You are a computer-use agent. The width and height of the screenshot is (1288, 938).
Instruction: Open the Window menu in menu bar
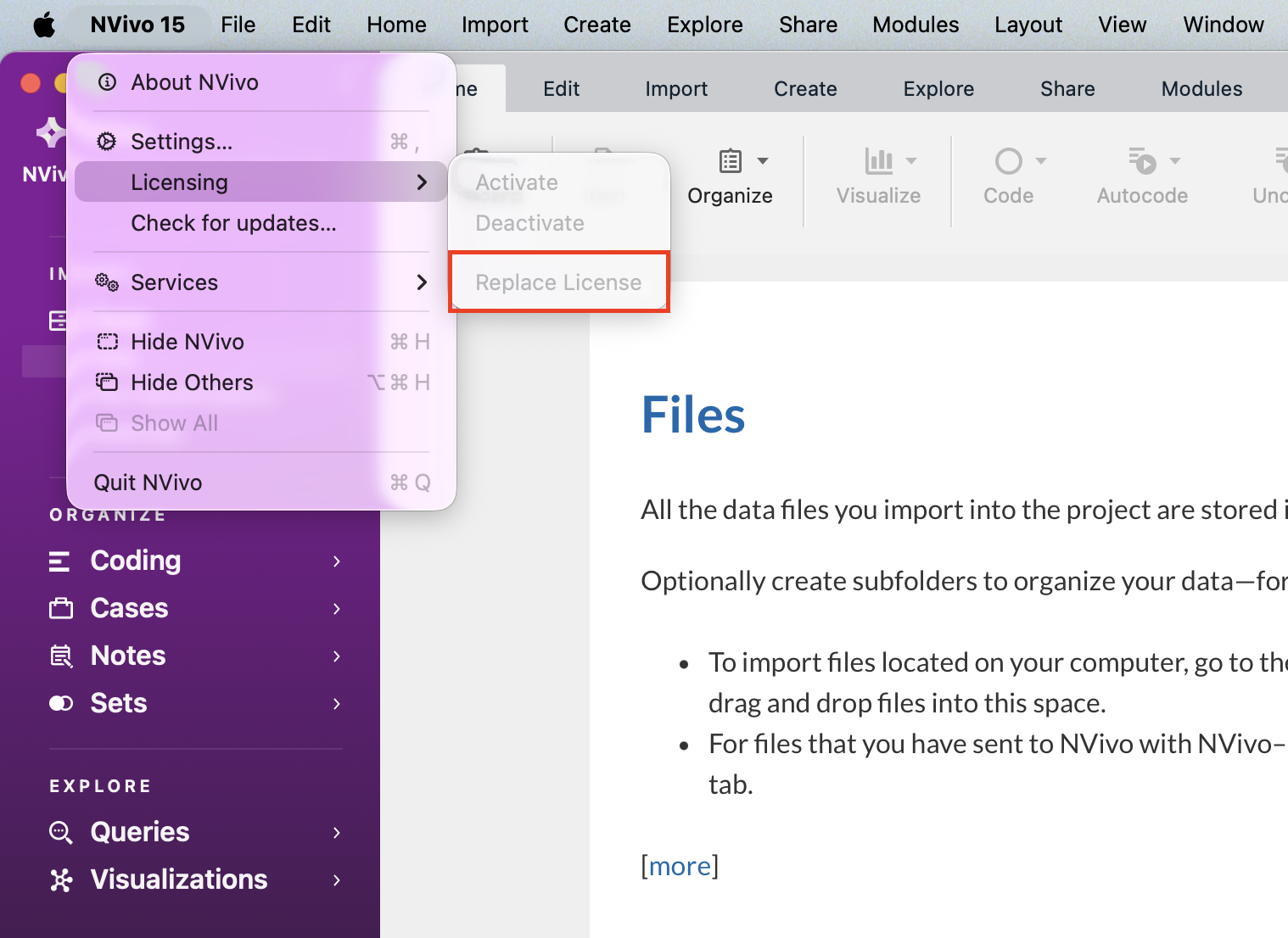point(1224,25)
